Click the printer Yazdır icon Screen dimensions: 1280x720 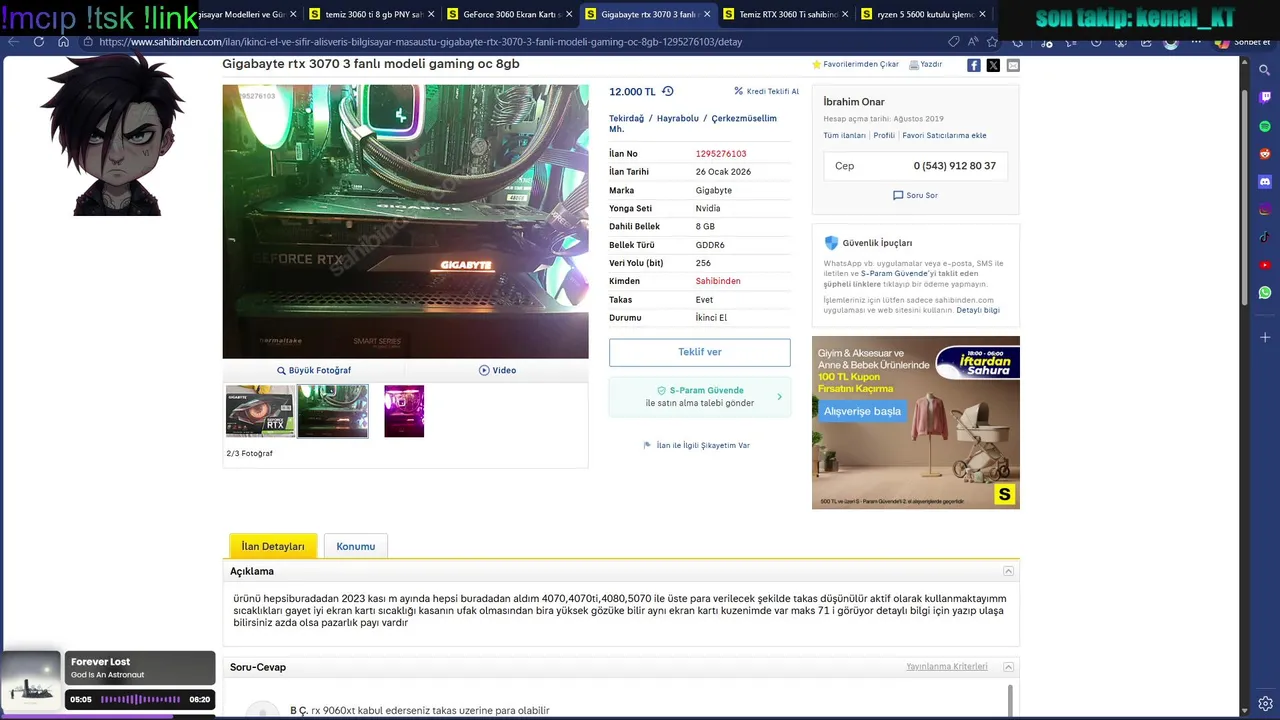pyautogui.click(x=913, y=64)
